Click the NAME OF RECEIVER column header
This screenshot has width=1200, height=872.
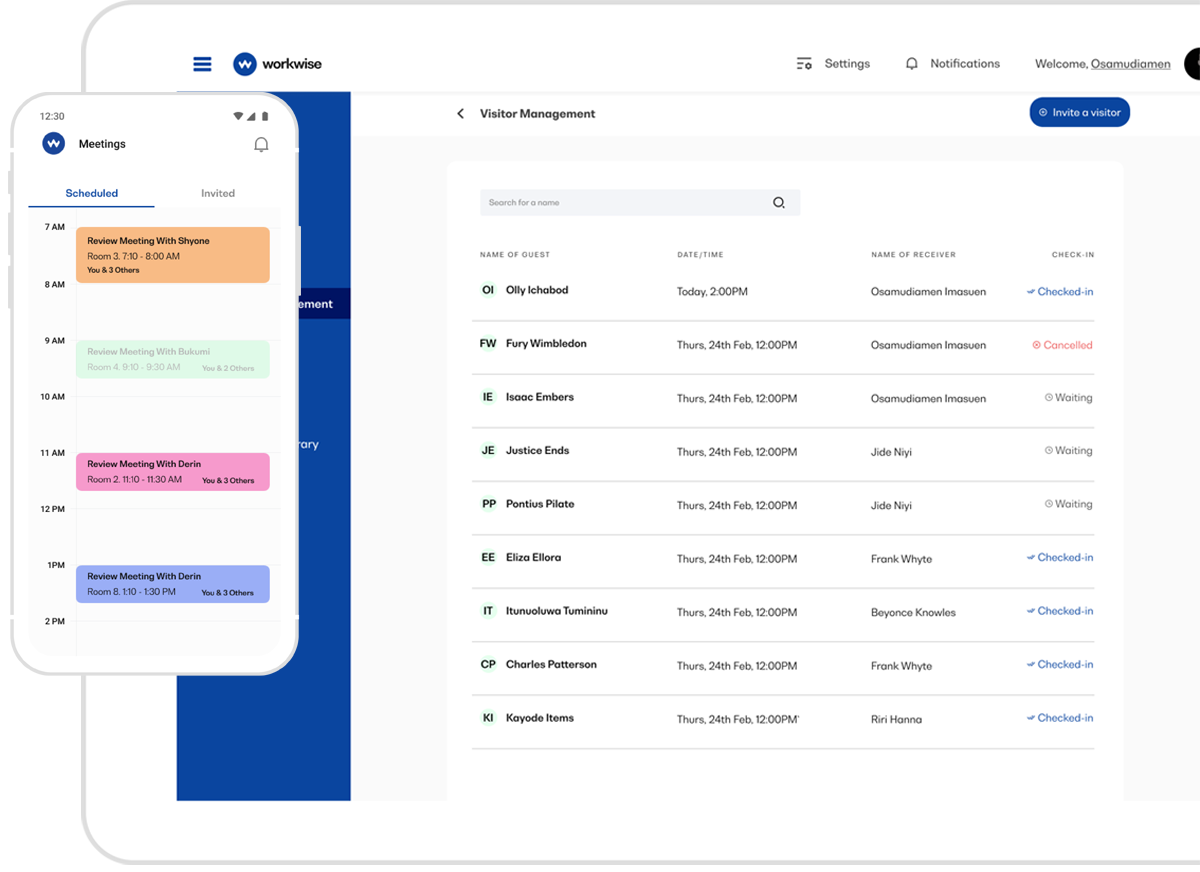click(913, 255)
